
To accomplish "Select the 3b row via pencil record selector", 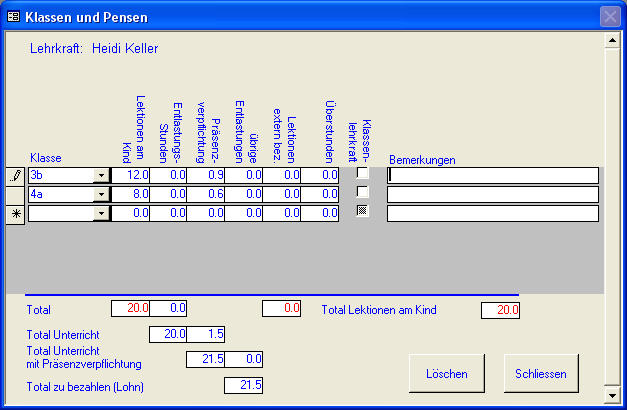I will point(15,175).
